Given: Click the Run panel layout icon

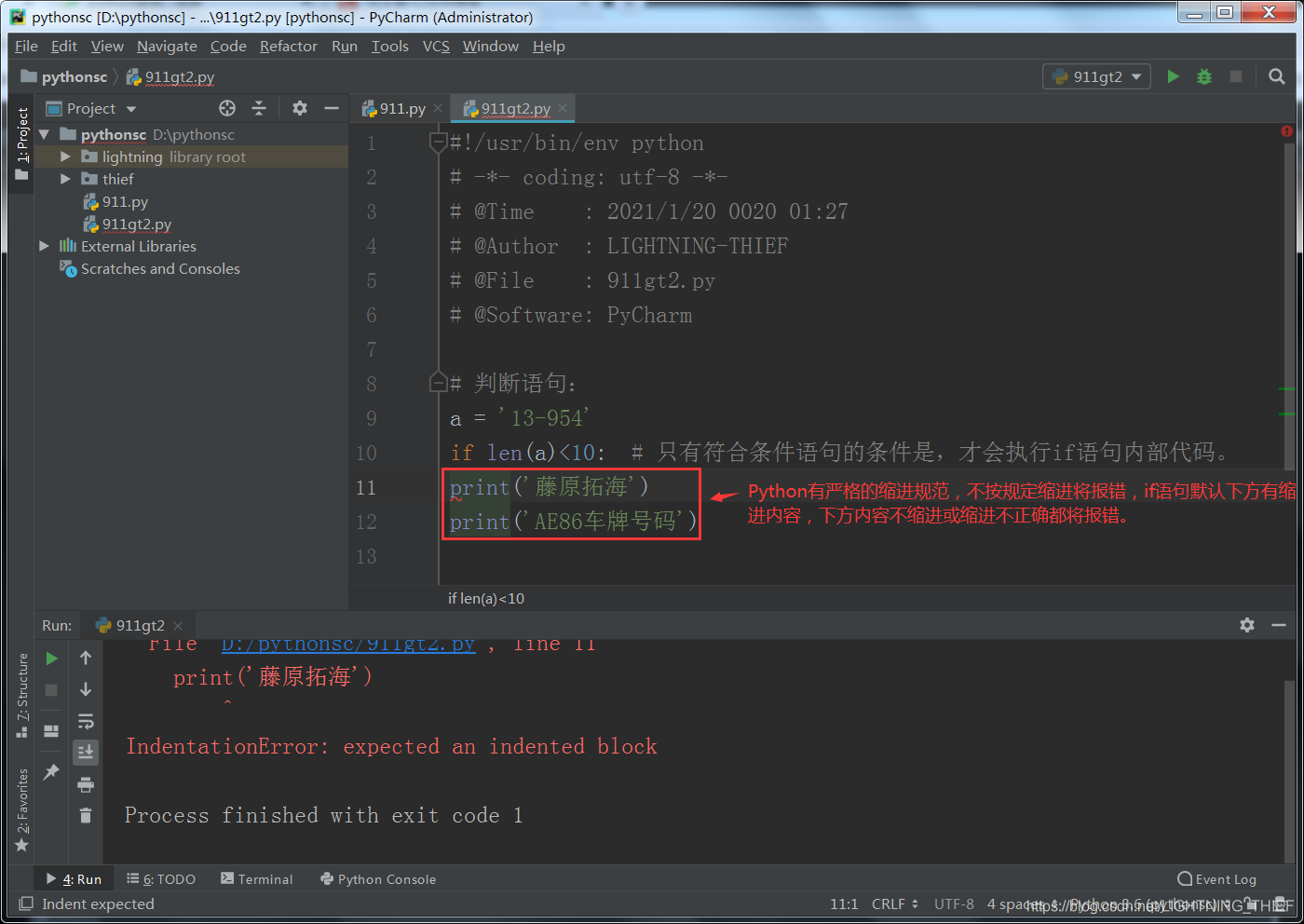Looking at the screenshot, I should [x=51, y=731].
